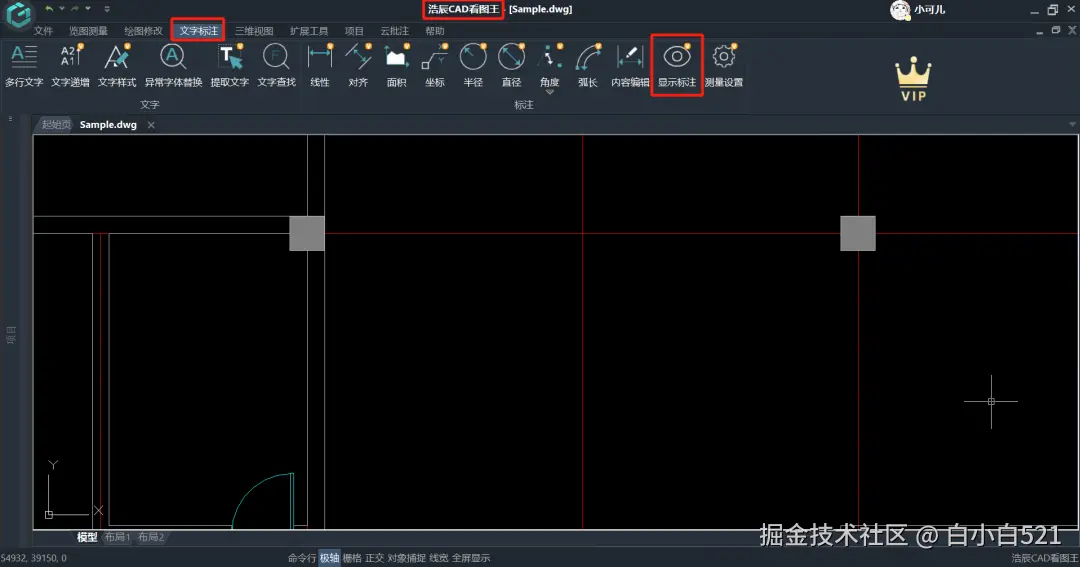Screen dimensions: 1080x567
Task: Toggle 正交 ortho mode
Action: (375, 558)
